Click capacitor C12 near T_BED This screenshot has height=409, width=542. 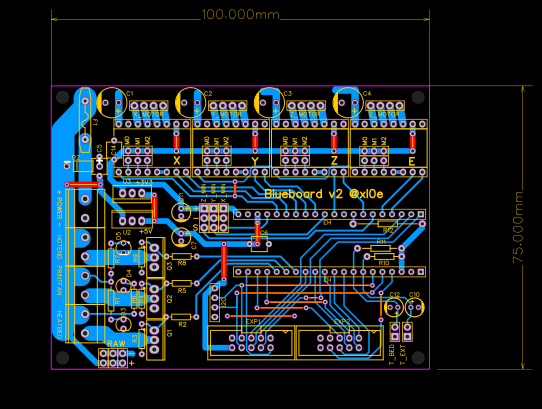click(394, 307)
